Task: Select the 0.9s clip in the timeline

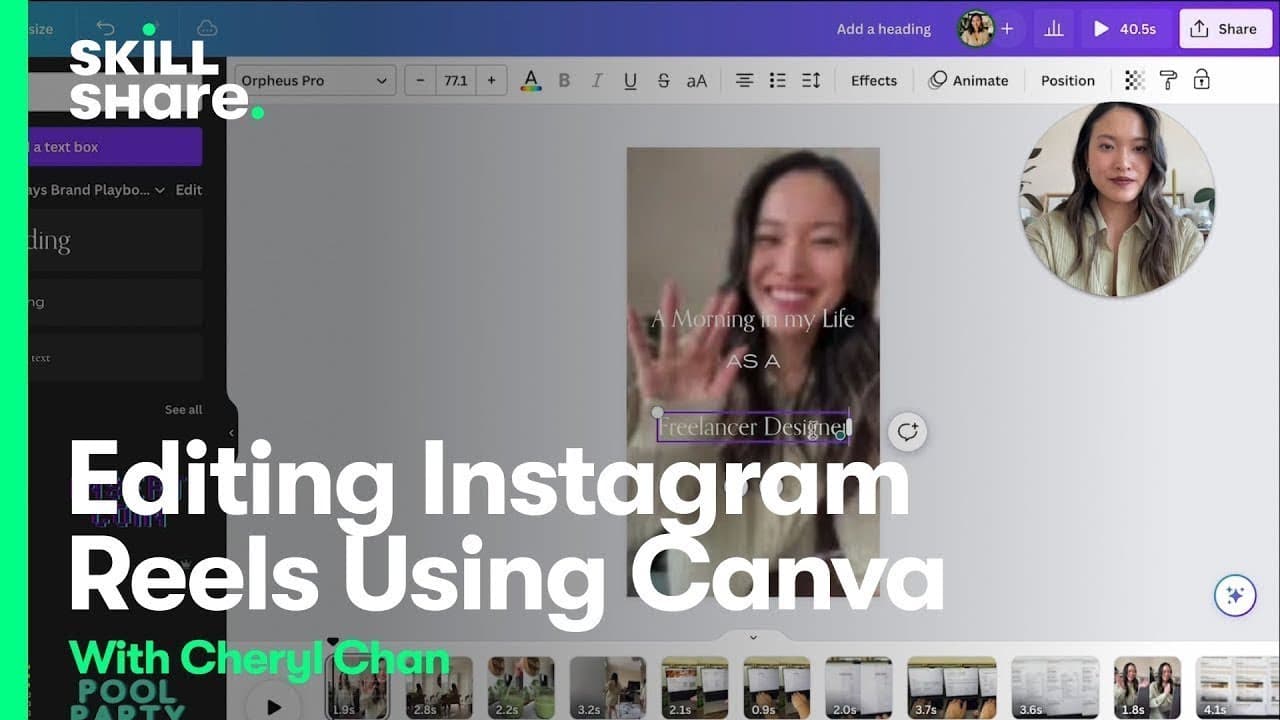Action: click(777, 688)
